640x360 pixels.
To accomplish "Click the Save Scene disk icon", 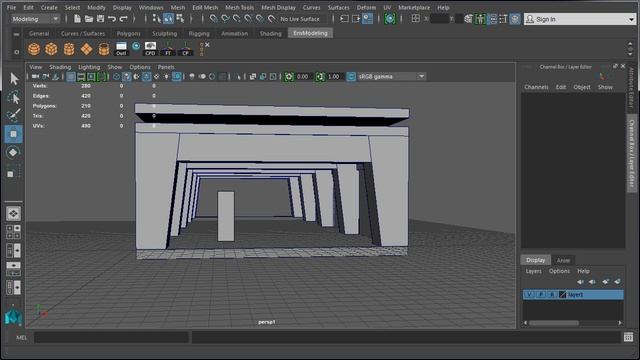I will point(100,19).
